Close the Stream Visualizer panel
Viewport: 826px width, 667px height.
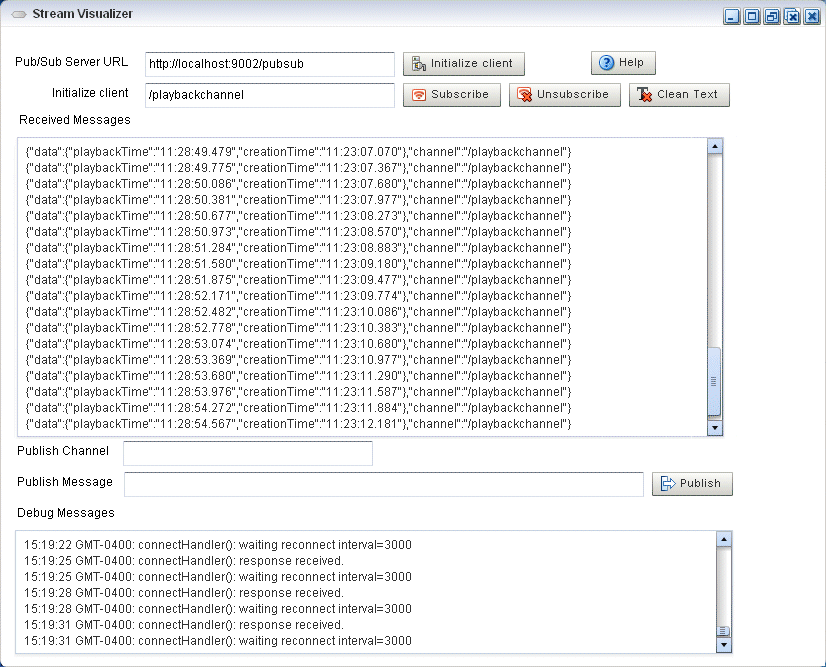pos(812,17)
